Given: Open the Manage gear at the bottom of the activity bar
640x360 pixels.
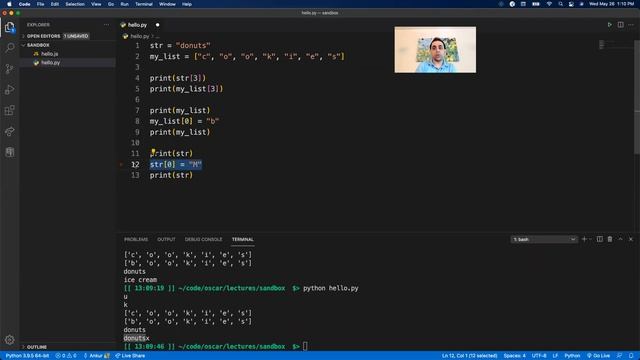Looking at the screenshot, I should point(9,340).
